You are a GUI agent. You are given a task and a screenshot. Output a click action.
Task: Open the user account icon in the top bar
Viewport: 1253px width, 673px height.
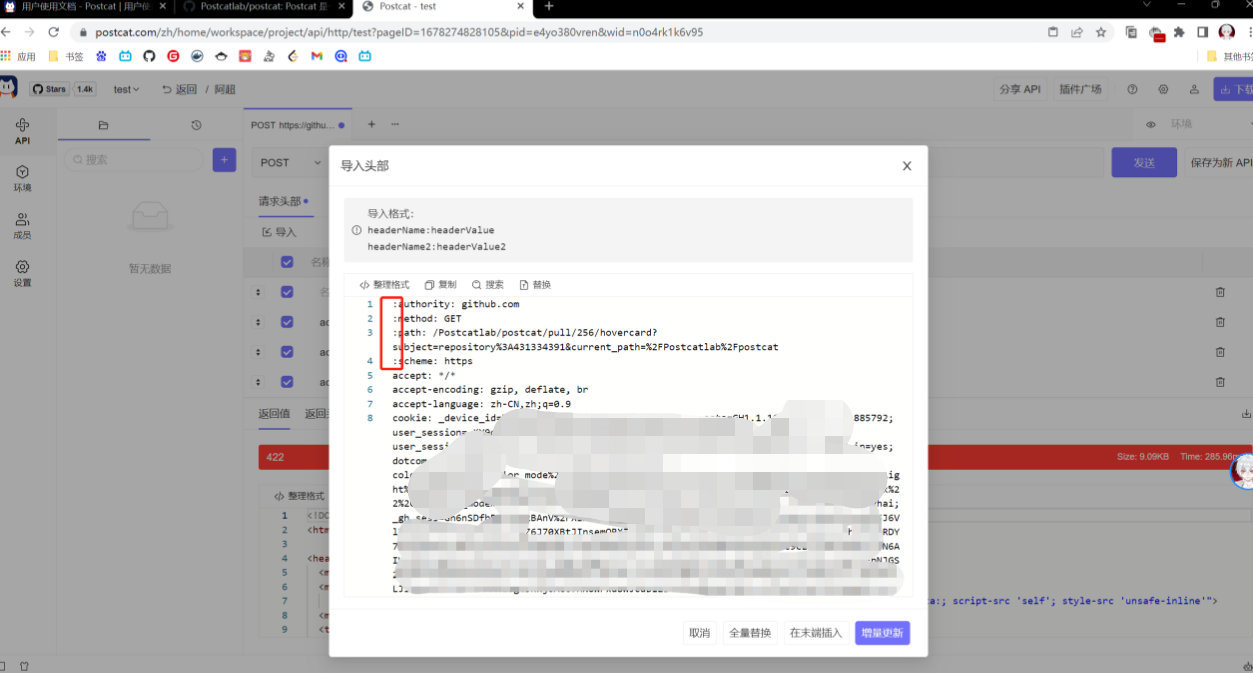1195,89
